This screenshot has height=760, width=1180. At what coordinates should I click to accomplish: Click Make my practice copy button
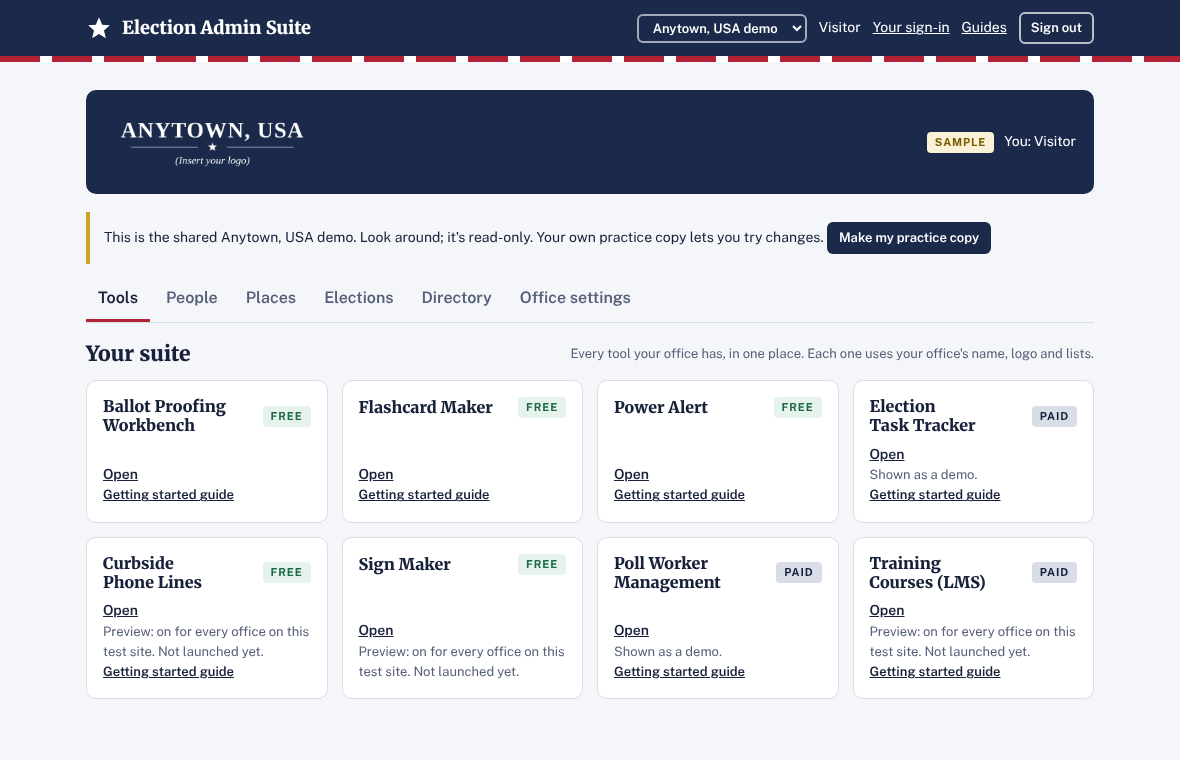(908, 238)
